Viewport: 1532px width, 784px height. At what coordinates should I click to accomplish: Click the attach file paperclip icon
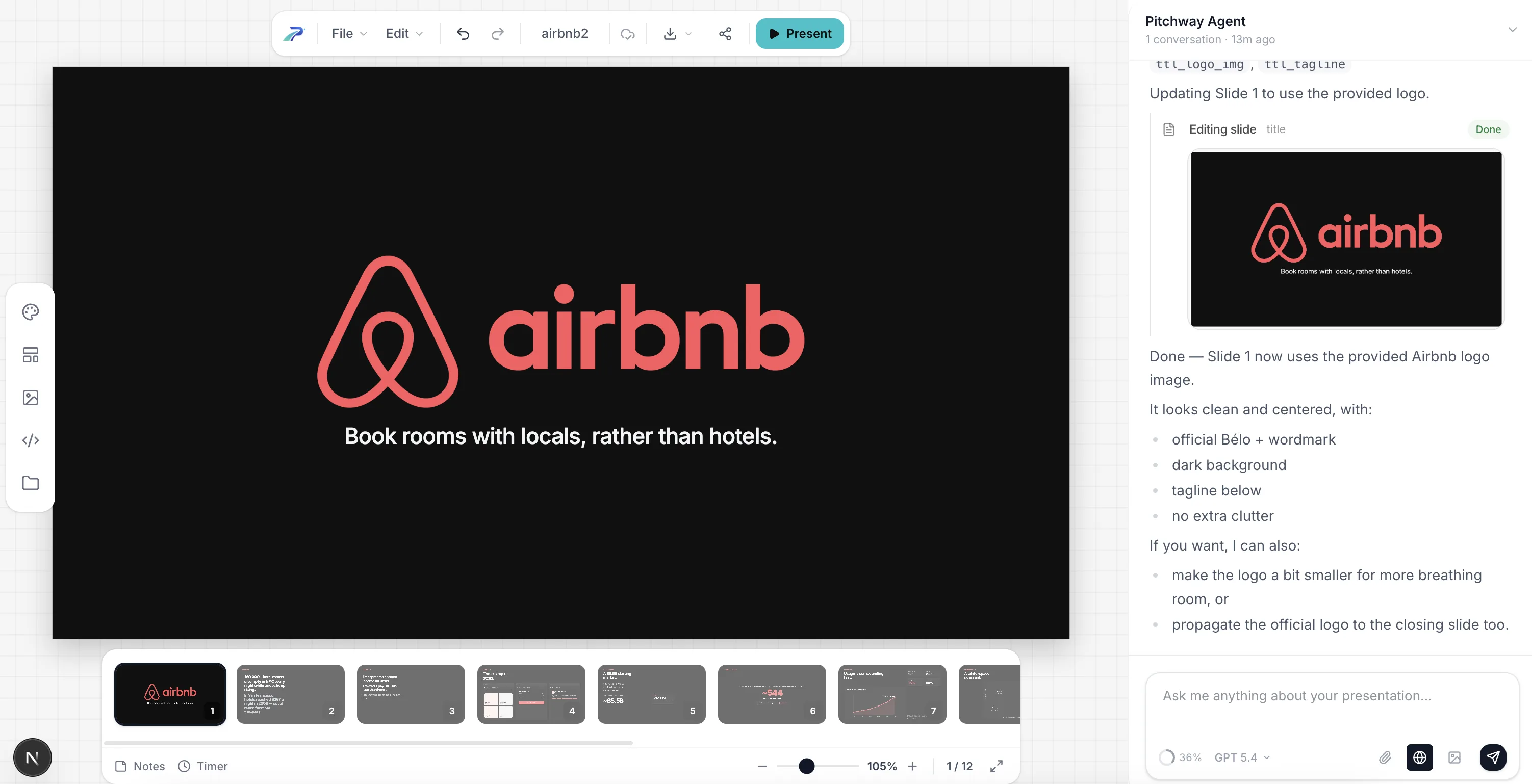coord(1385,757)
